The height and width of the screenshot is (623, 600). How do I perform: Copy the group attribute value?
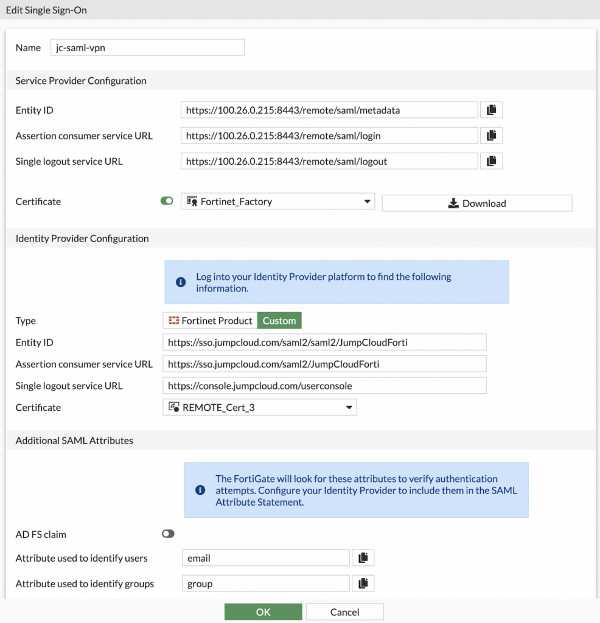pos(363,583)
